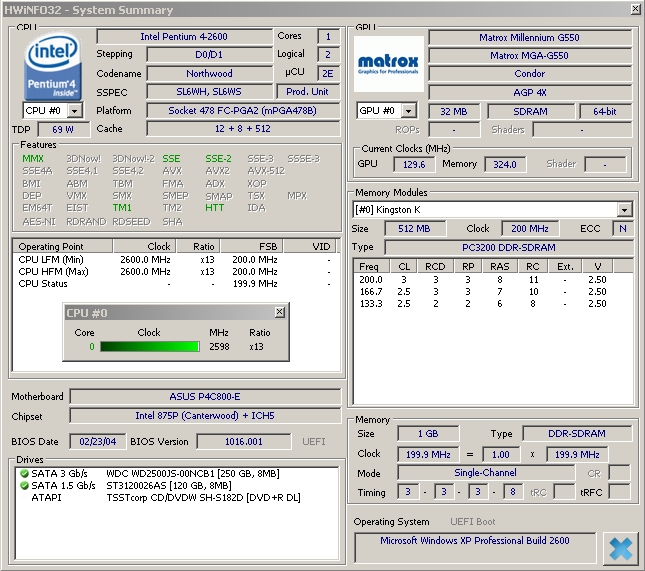The image size is (645, 571).
Task: Click the Ratio column header in CPU table
Action: coord(198,246)
